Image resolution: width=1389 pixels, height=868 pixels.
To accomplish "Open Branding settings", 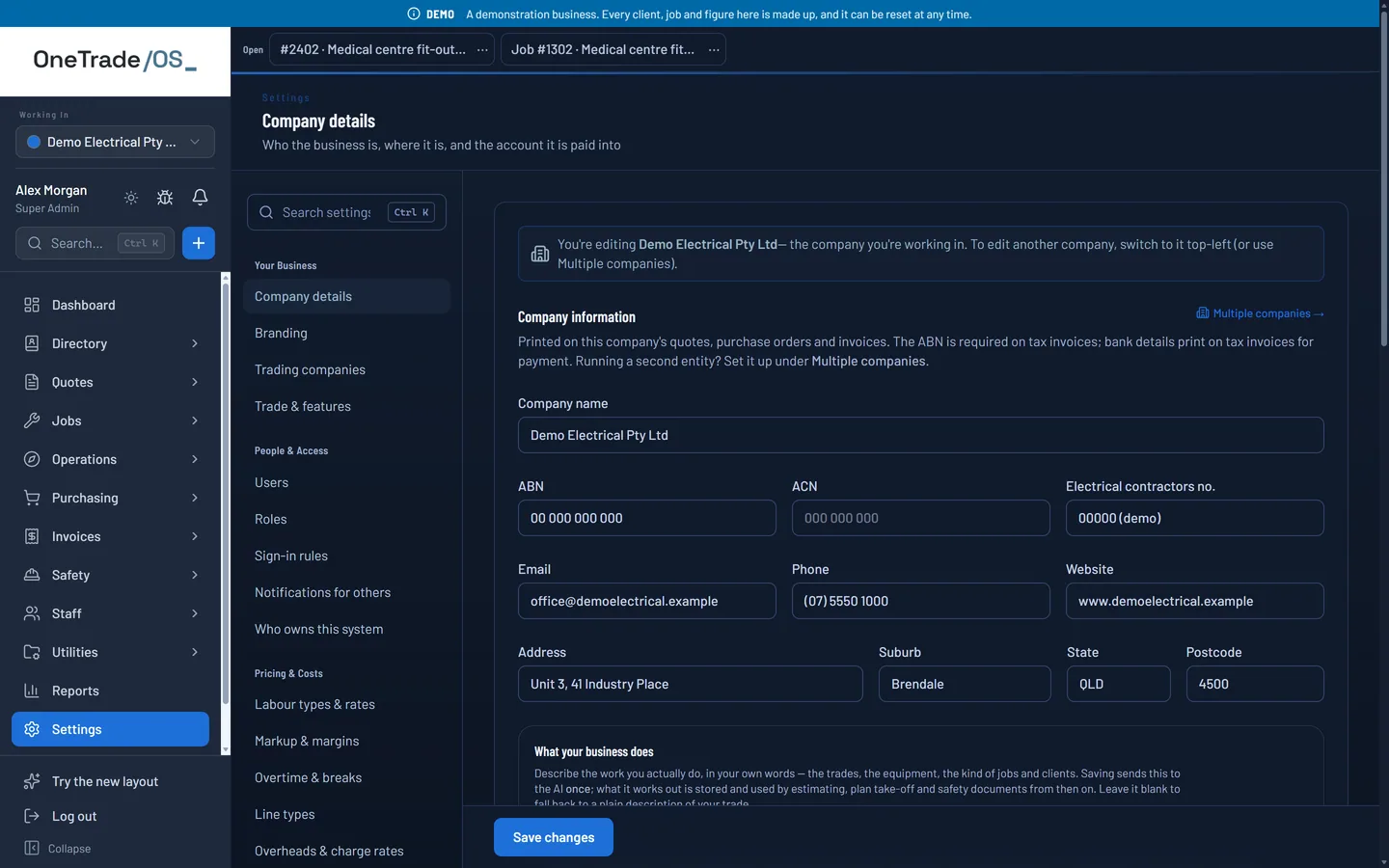I will (346, 333).
